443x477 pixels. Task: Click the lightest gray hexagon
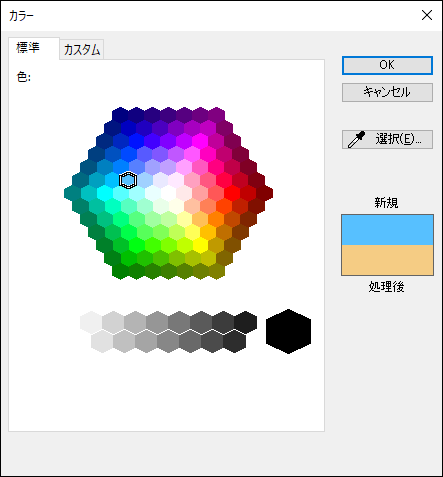coord(91,322)
